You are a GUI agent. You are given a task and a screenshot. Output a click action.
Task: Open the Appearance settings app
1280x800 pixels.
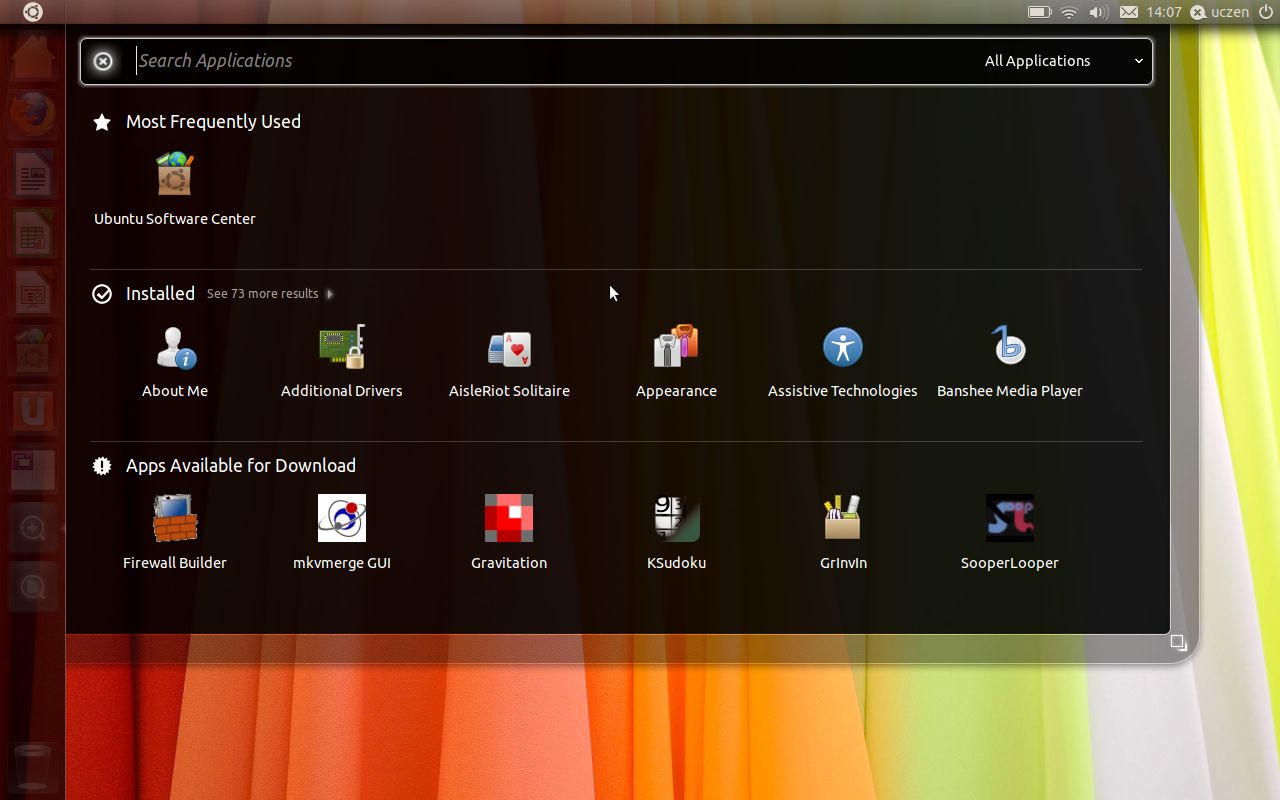click(676, 361)
